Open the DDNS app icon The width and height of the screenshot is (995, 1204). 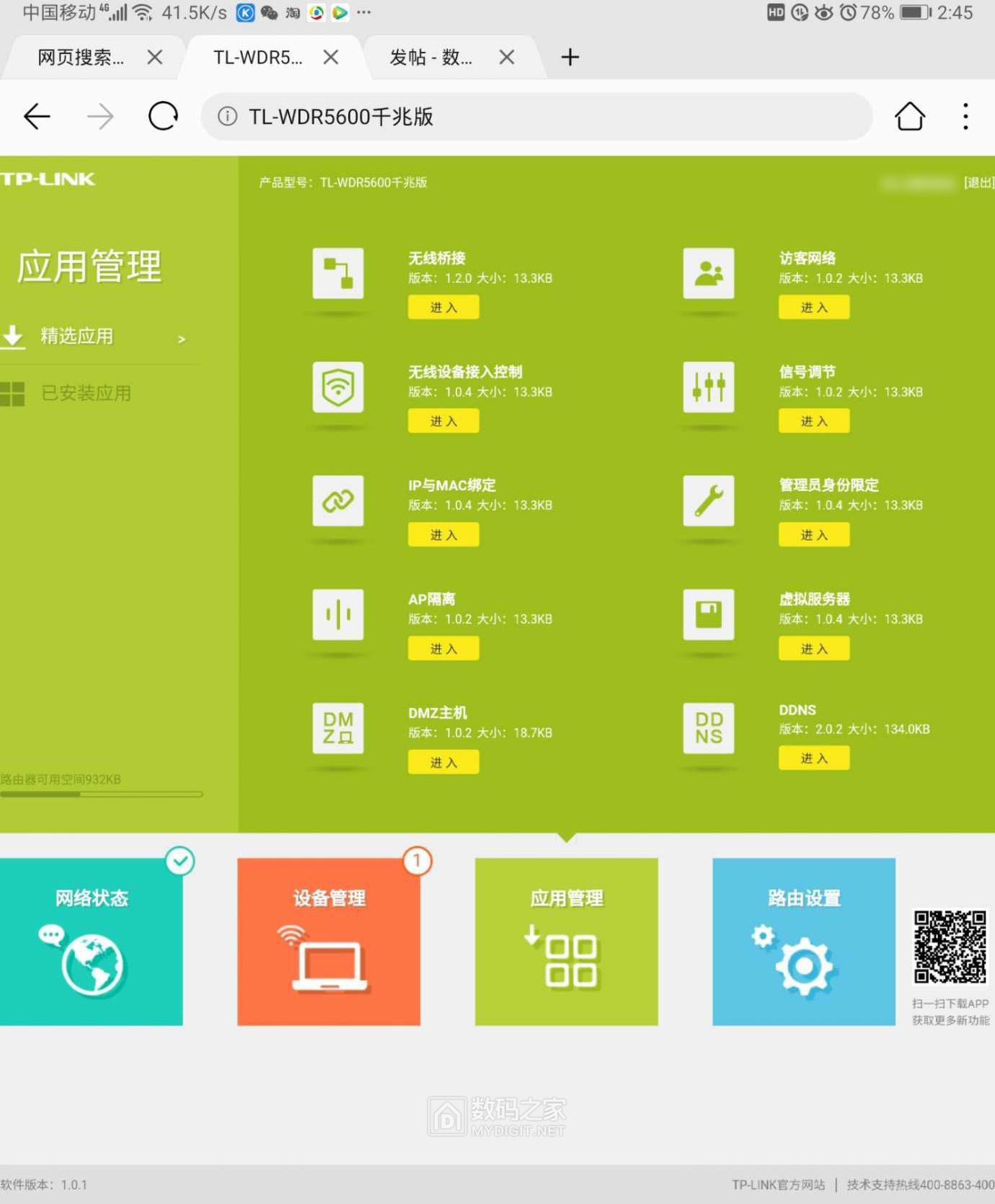click(709, 728)
